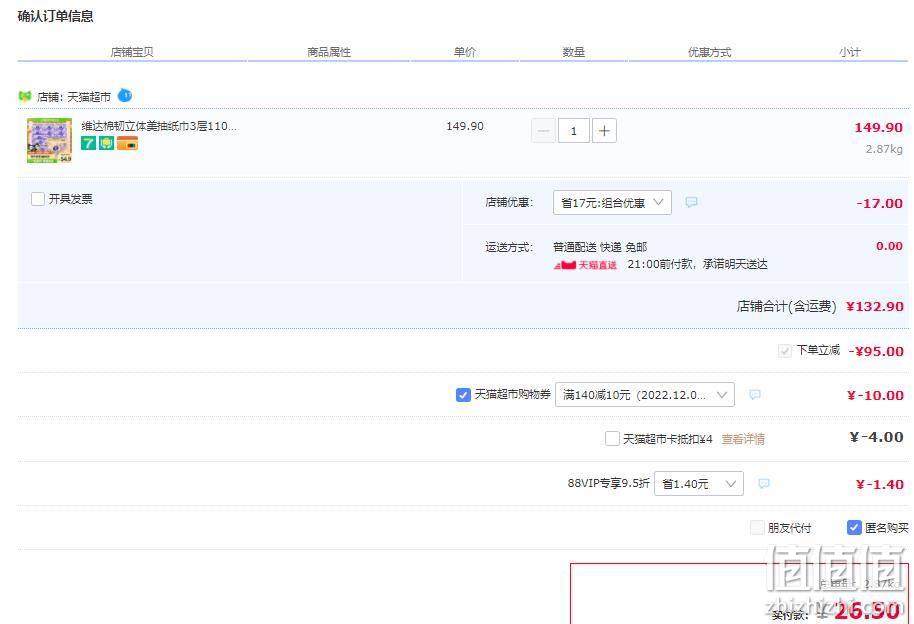Click the orange card icon under product title
This screenshot has height=624, width=914.
127,143
